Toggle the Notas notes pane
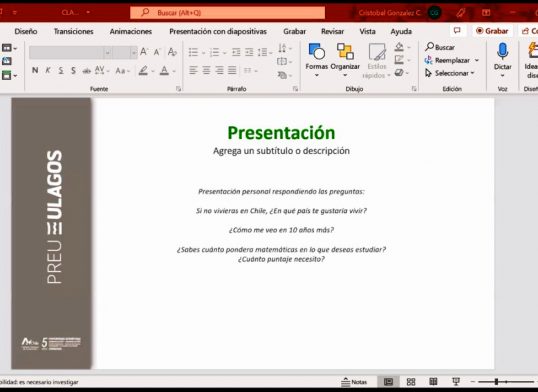This screenshot has width=538, height=392. (354, 382)
